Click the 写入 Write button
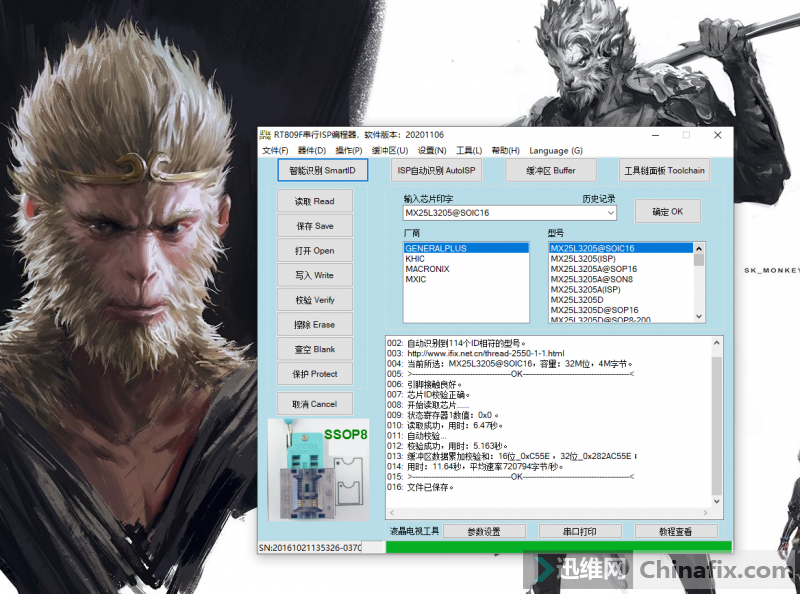Viewport: 800px width, 594px height. 315,275
